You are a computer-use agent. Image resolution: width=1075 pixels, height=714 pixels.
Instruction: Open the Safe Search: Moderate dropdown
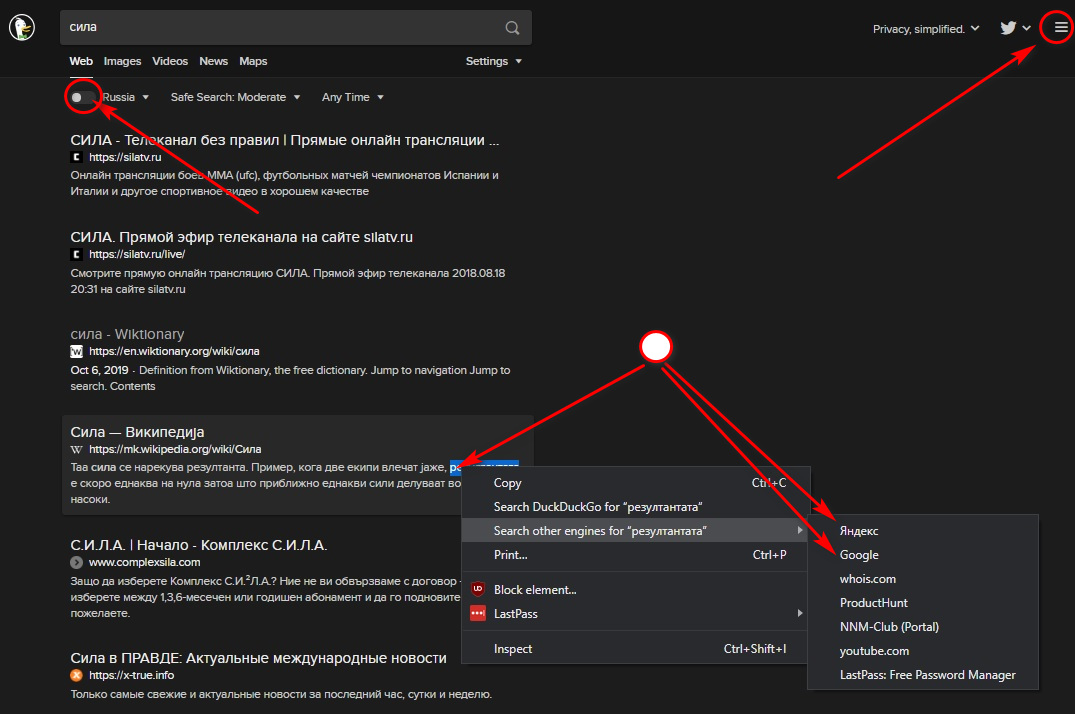(235, 97)
